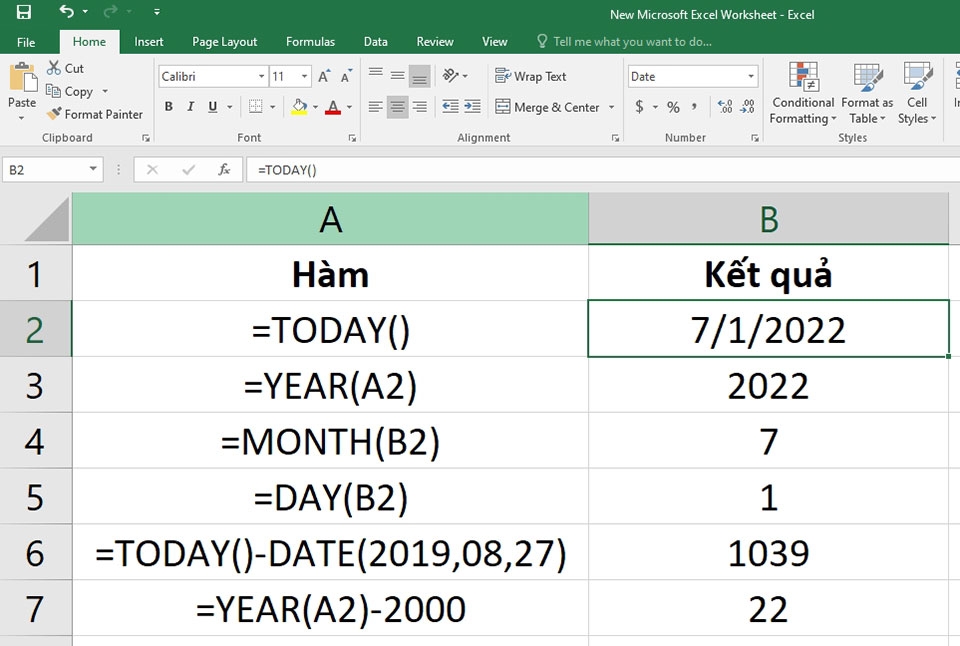960x646 pixels.
Task: Toggle Top Align
Action: tap(376, 75)
